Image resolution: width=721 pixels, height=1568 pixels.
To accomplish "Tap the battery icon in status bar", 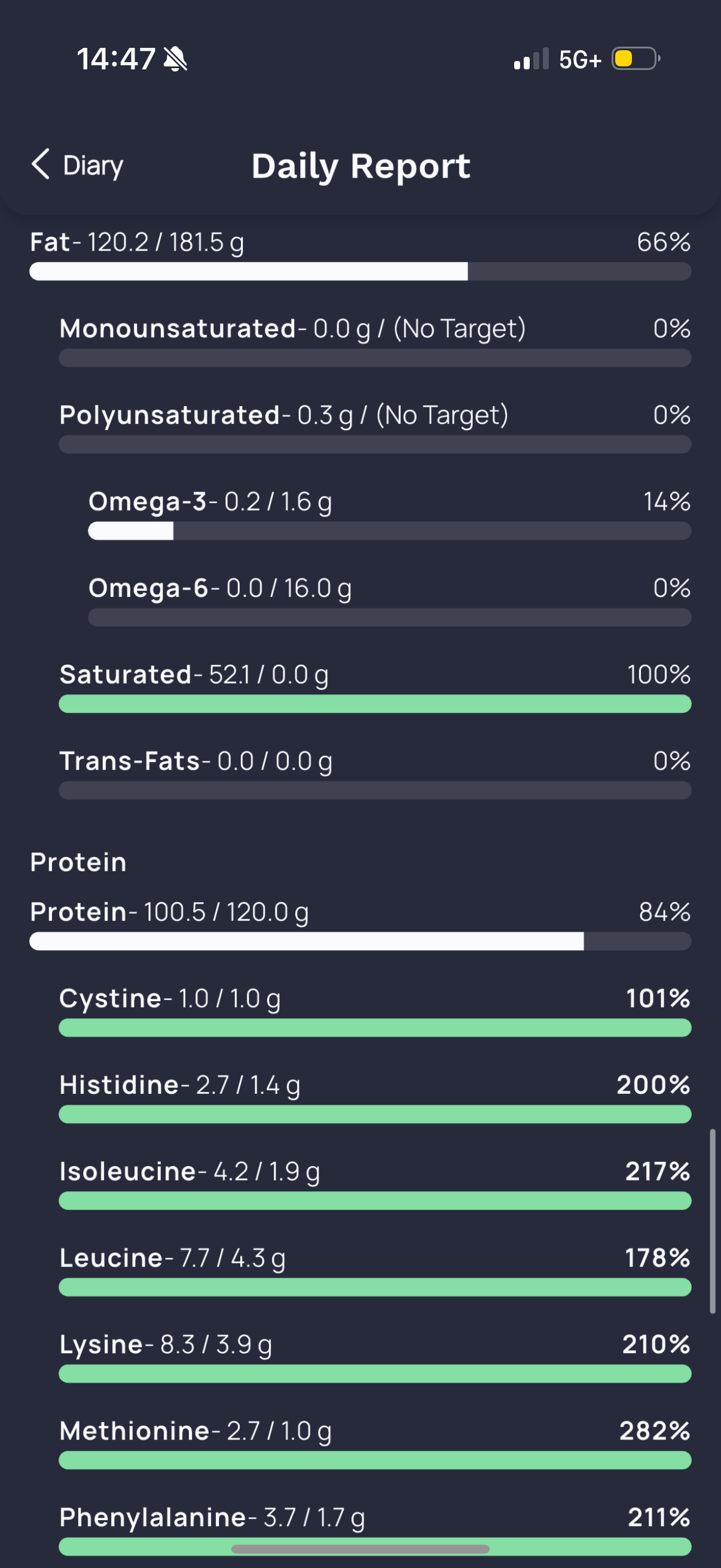I will tap(636, 59).
